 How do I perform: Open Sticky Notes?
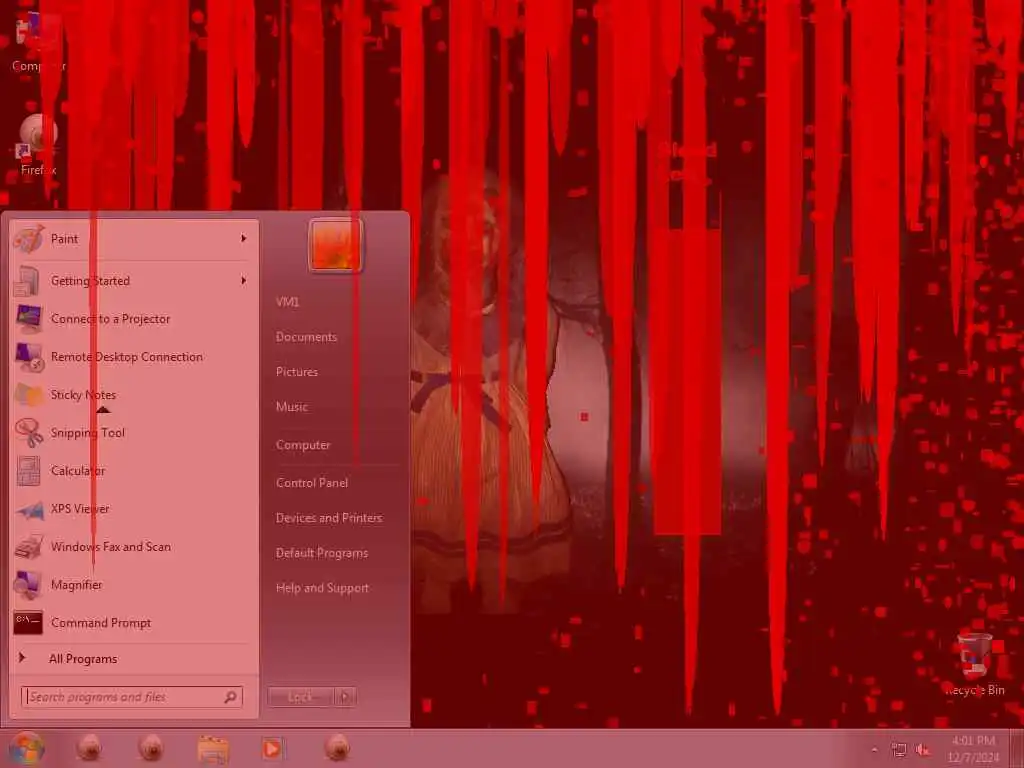(134, 394)
